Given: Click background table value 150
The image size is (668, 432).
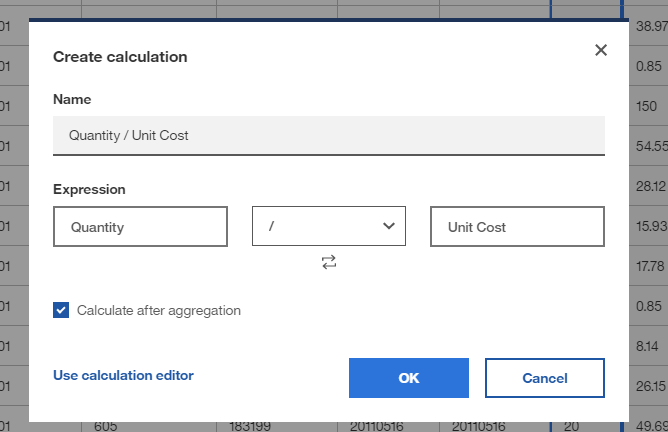Looking at the screenshot, I should pyautogui.click(x=646, y=106).
